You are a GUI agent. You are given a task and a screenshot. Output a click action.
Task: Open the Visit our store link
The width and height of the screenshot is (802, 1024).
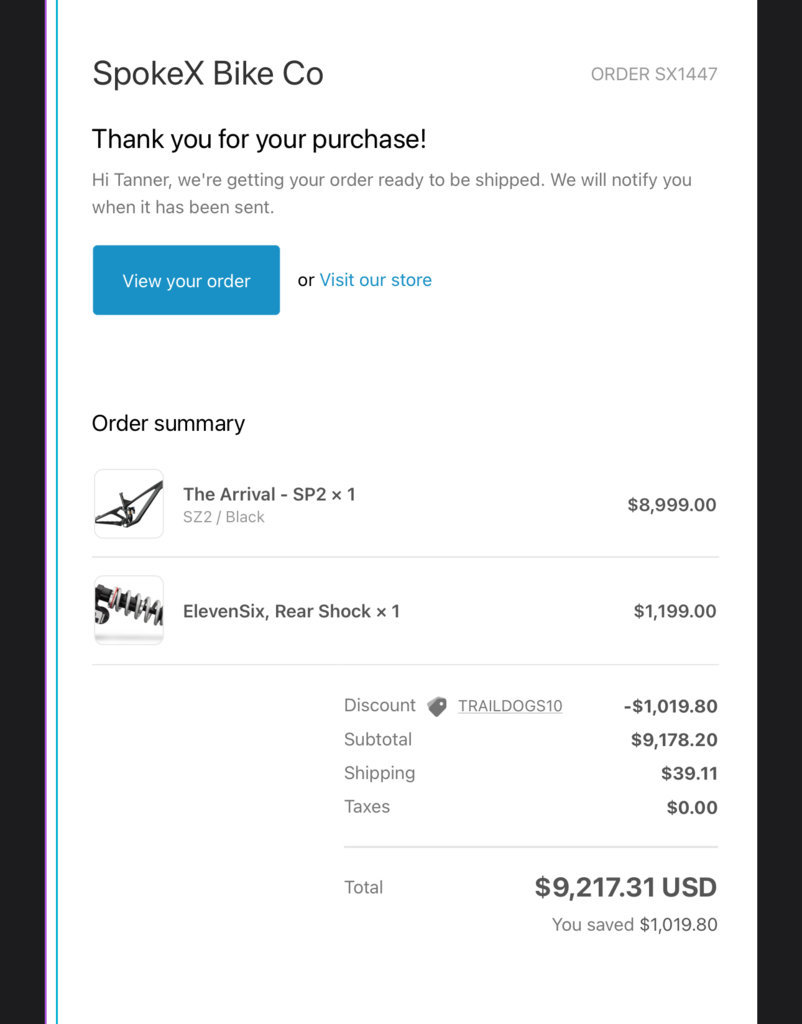coord(376,280)
